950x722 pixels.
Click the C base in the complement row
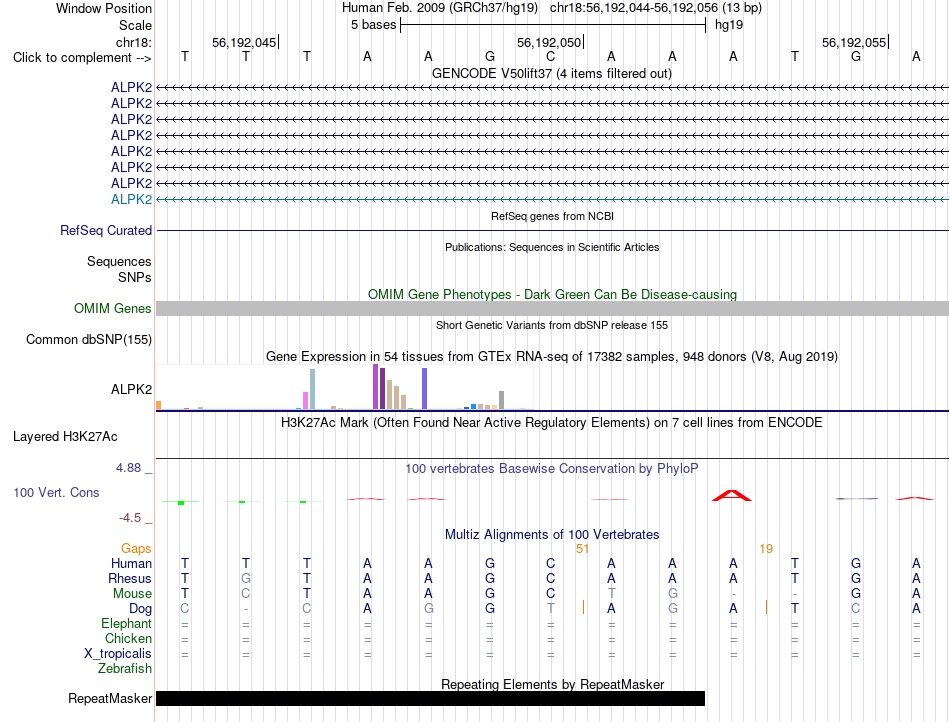click(550, 56)
